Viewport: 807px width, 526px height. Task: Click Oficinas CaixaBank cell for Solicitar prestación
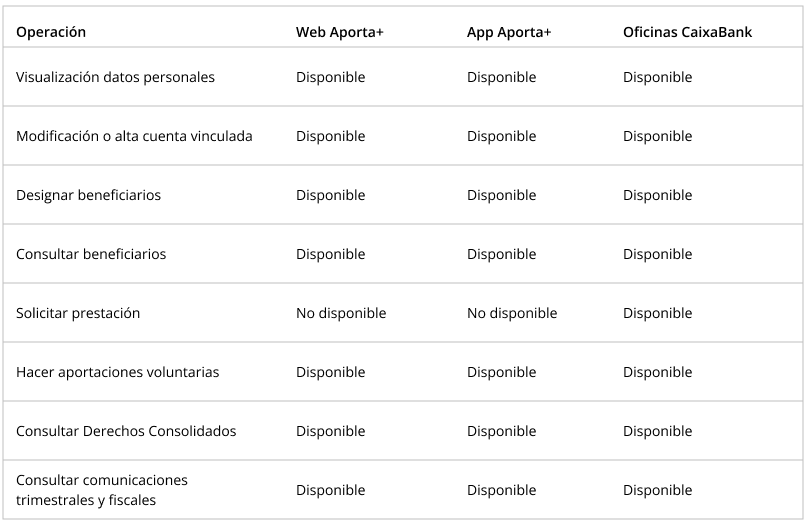[657, 313]
